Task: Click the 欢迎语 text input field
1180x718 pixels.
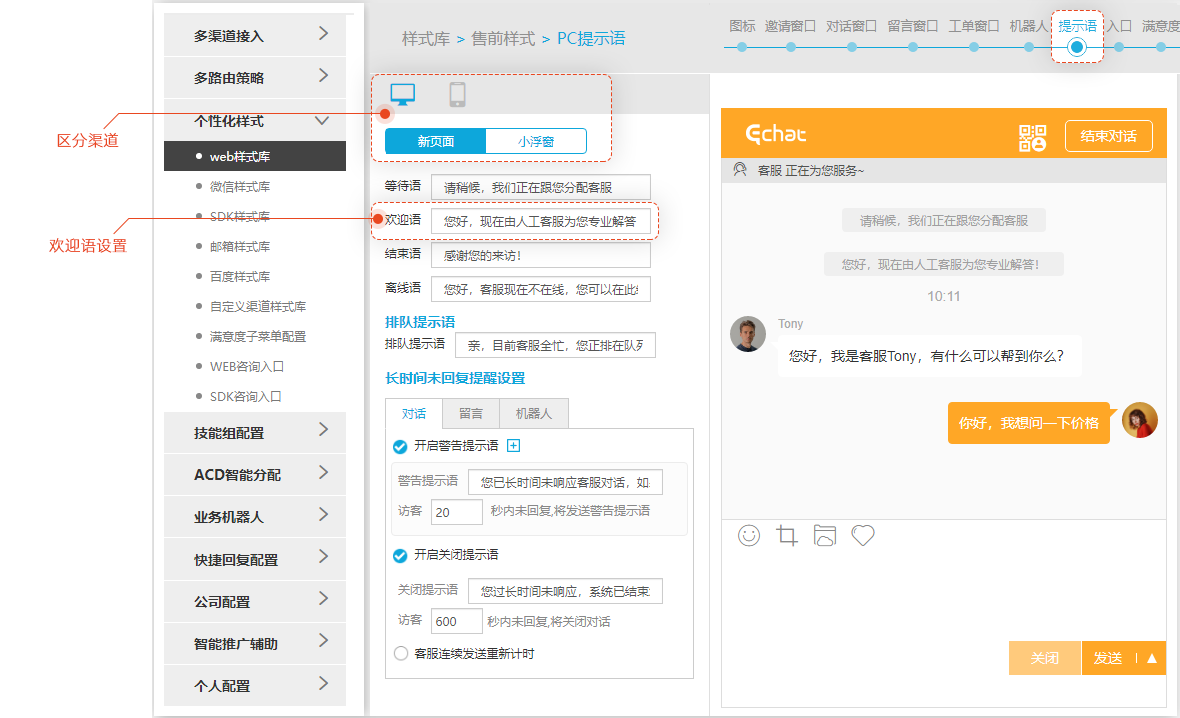Action: [540, 221]
